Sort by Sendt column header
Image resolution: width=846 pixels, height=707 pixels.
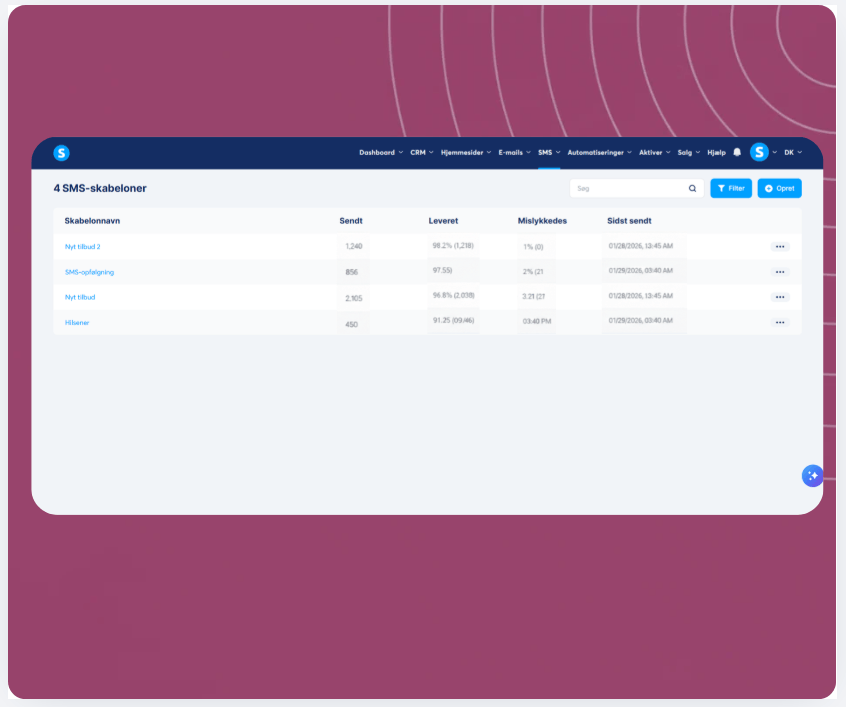pyautogui.click(x=351, y=221)
